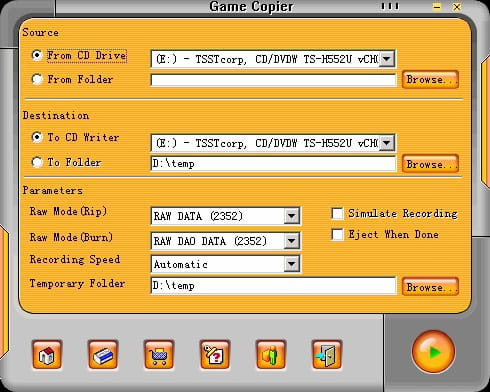The height and width of the screenshot is (392, 490).
Task: Click the To Folder path field
Action: [x=273, y=164]
